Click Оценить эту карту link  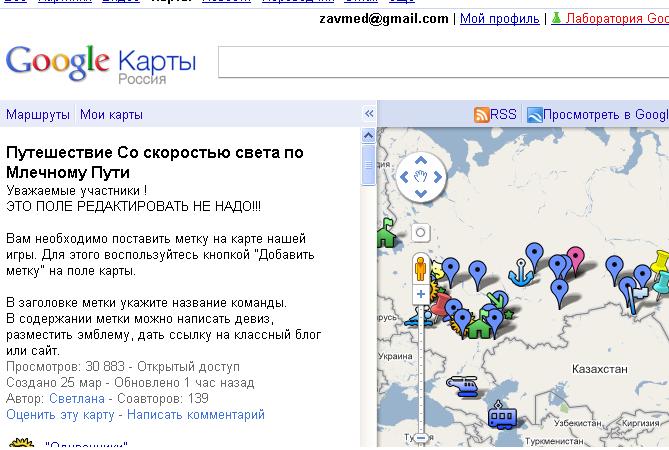pyautogui.click(x=60, y=415)
